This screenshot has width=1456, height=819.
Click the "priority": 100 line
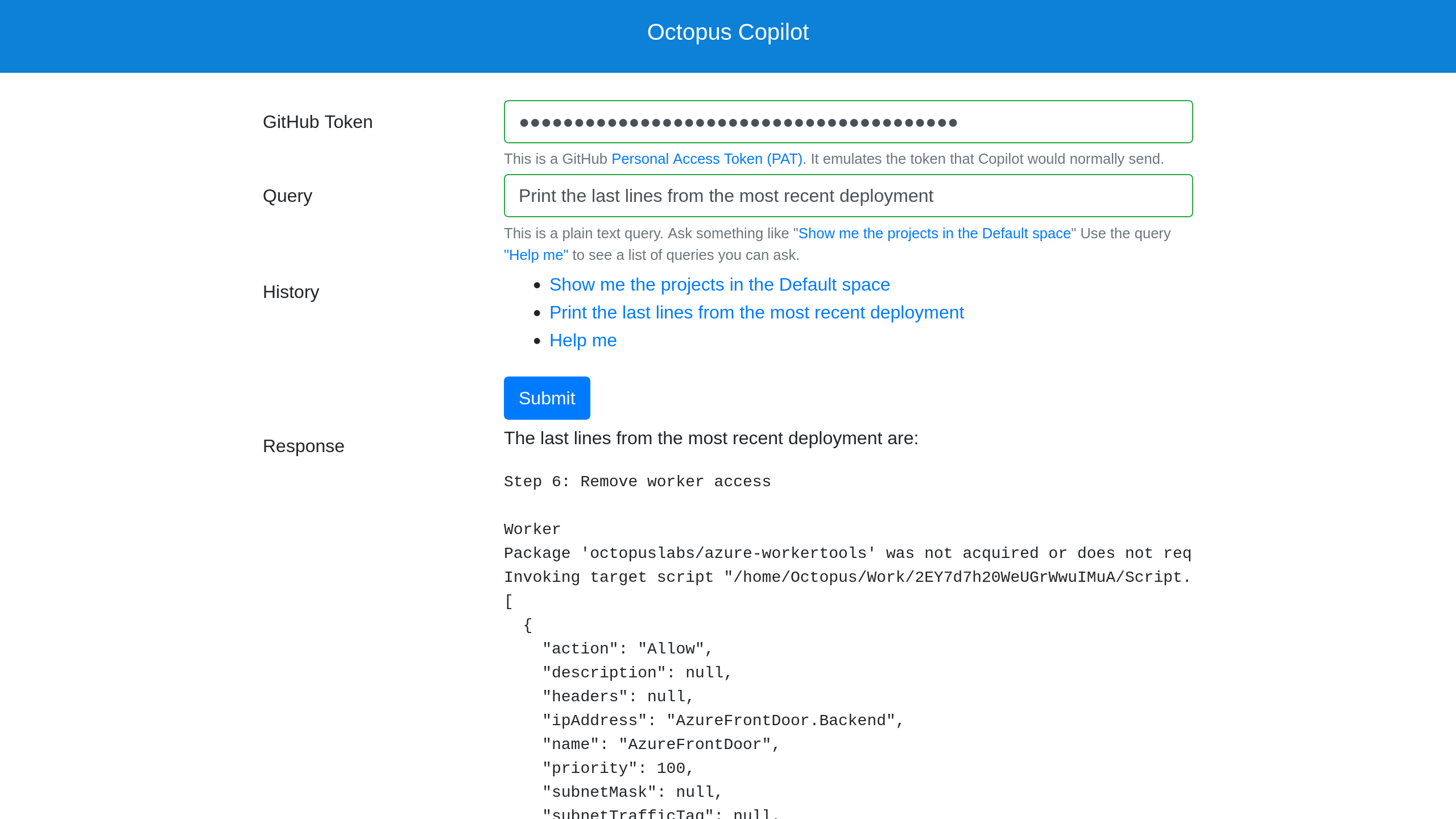[618, 768]
